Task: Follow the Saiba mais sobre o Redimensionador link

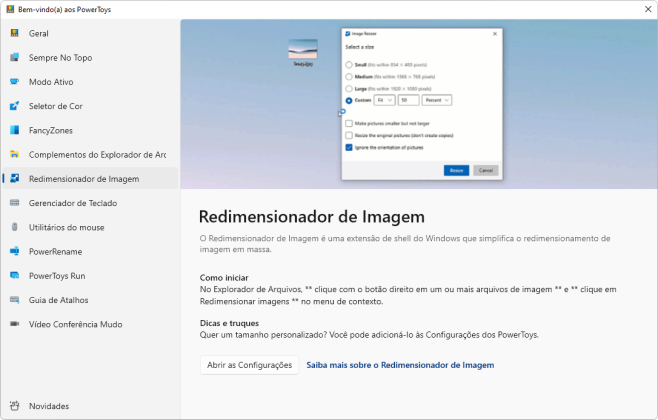Action: 400,365
